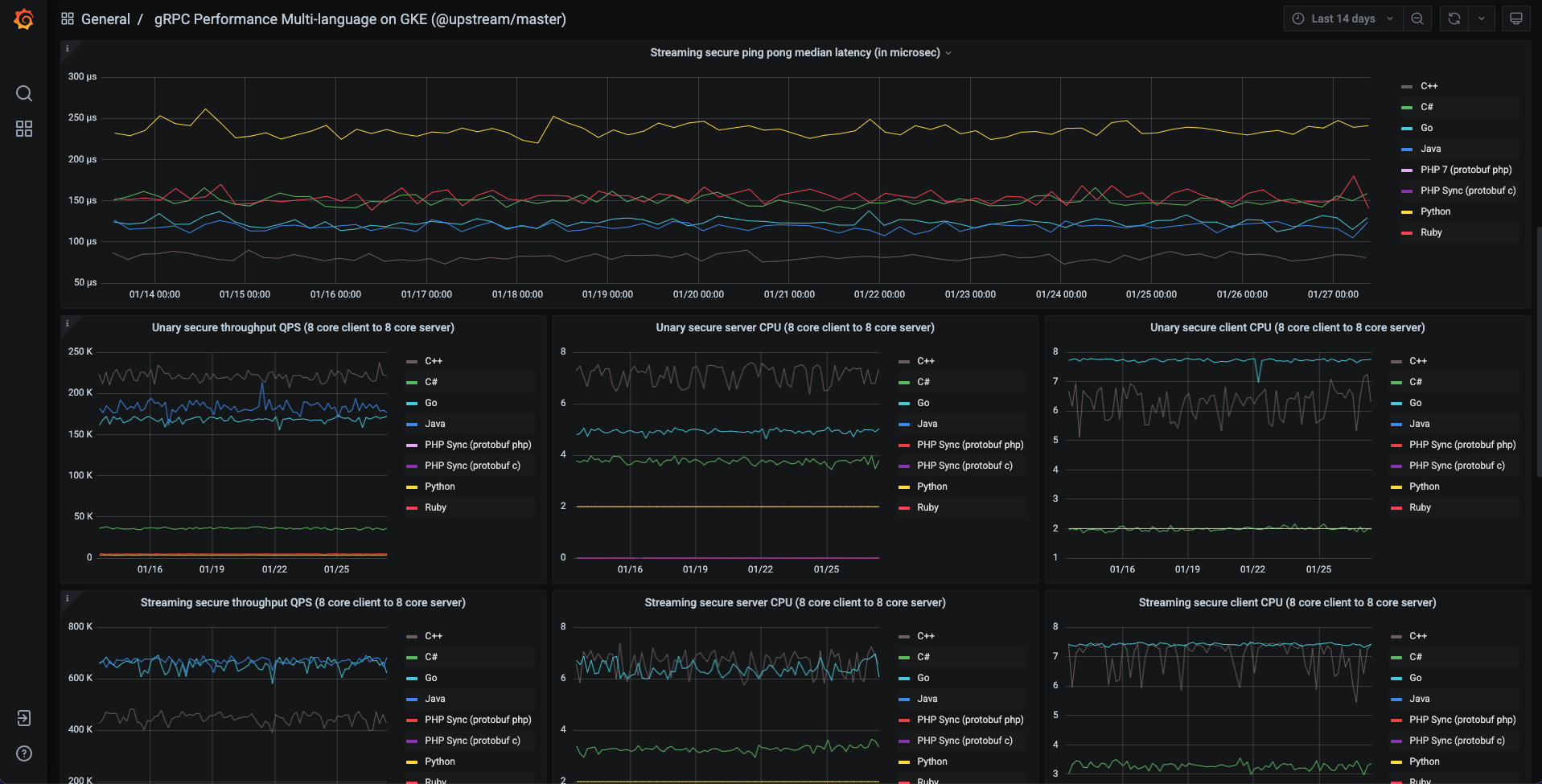Open the latency panel title menu chevron
Viewport: 1542px width, 784px height.
click(949, 52)
